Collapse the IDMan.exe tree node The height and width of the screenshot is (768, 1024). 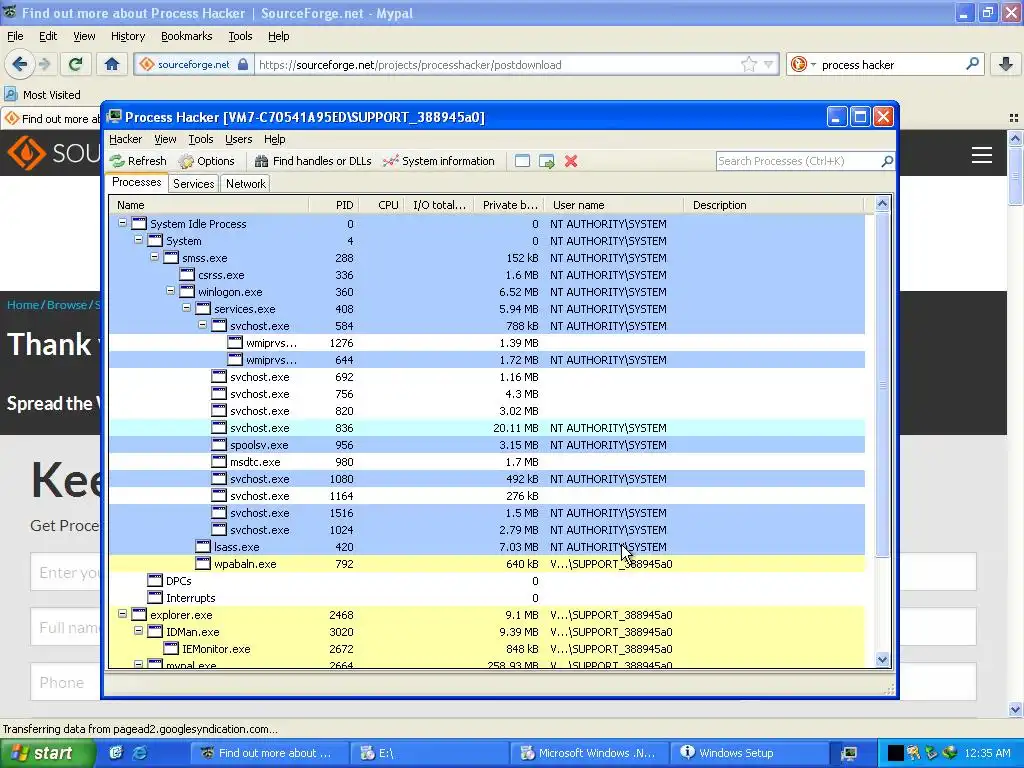click(138, 631)
